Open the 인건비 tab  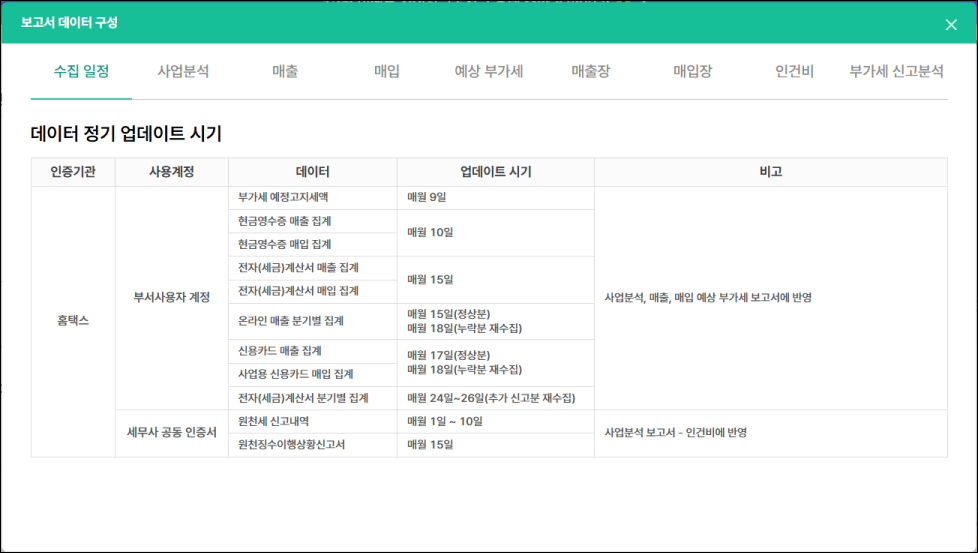coord(795,72)
